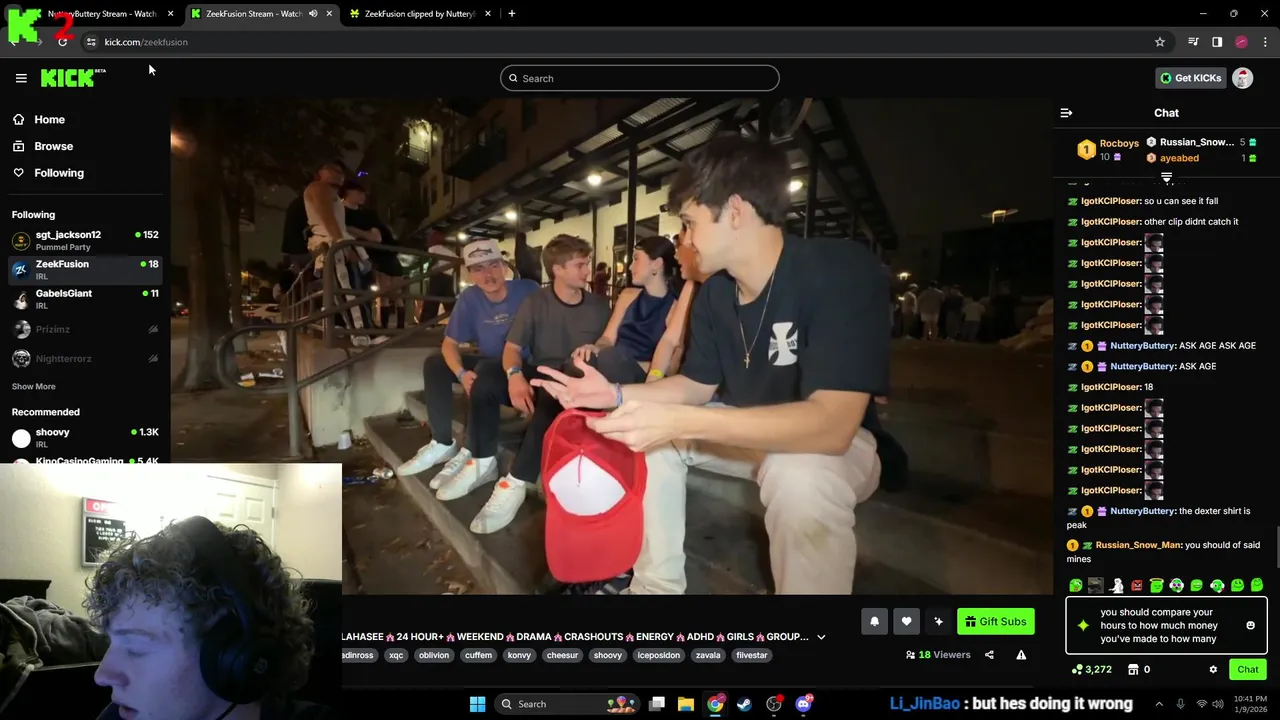Open Steam from taskbar
1280x720 pixels.
coord(744,704)
